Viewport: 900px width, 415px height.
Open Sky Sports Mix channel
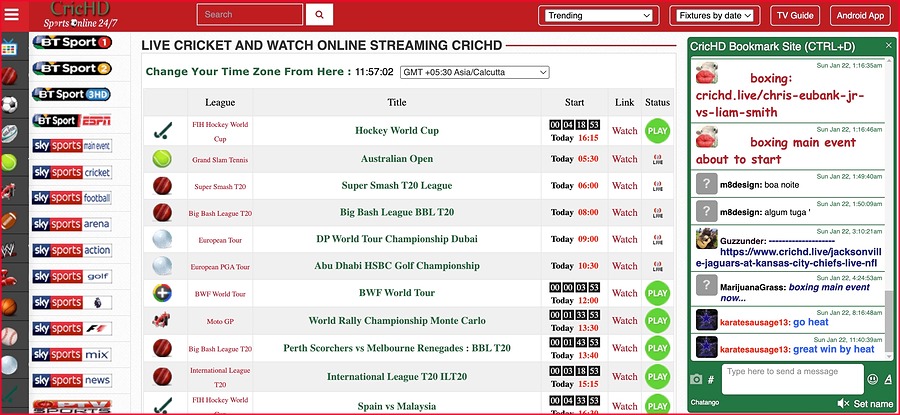pyautogui.click(x=72, y=354)
